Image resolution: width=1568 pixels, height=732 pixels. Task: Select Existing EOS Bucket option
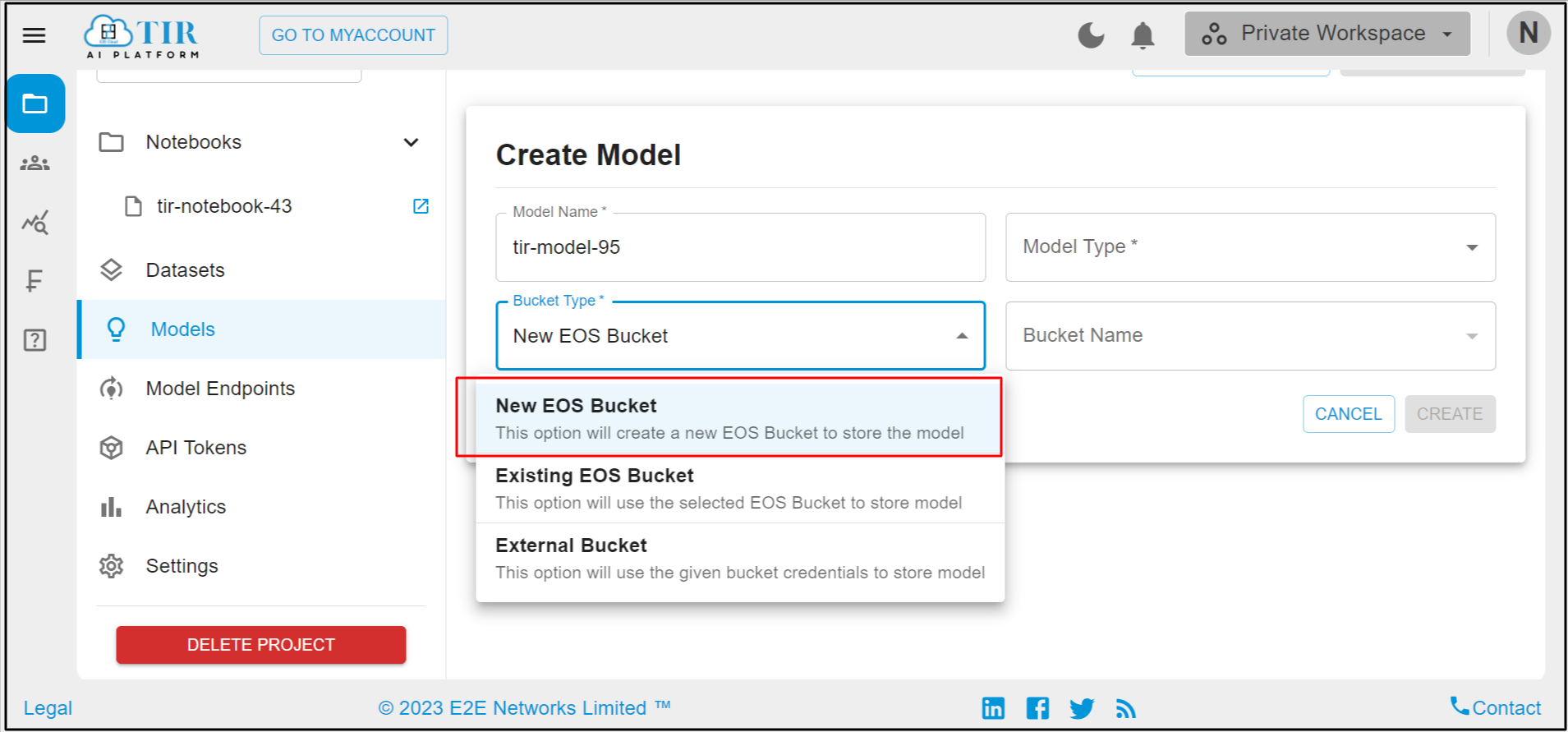[740, 489]
